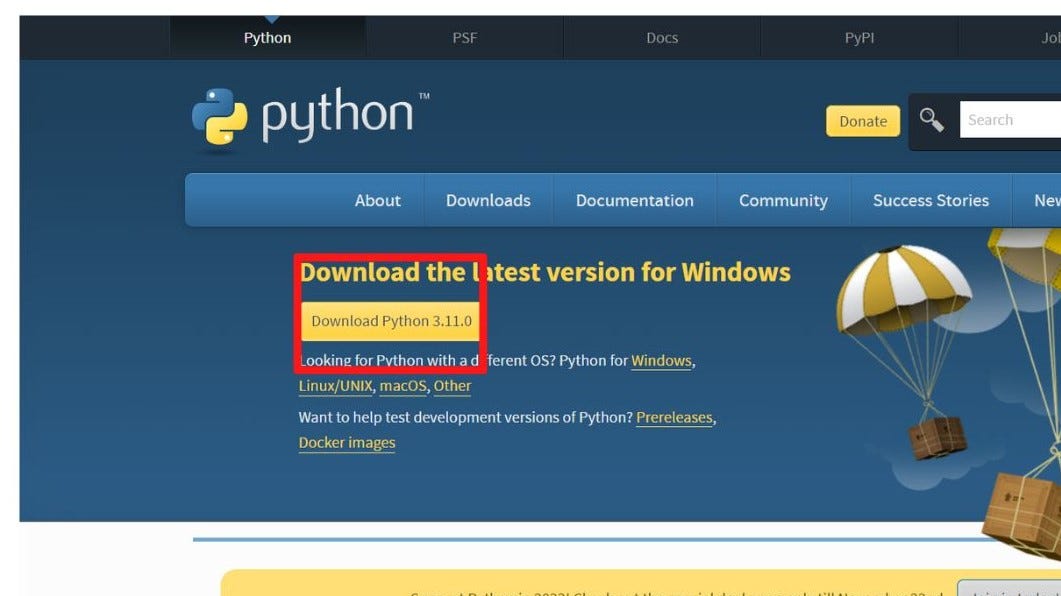Open the Success Stories menu
This screenshot has height=596, width=1061.
click(x=930, y=200)
